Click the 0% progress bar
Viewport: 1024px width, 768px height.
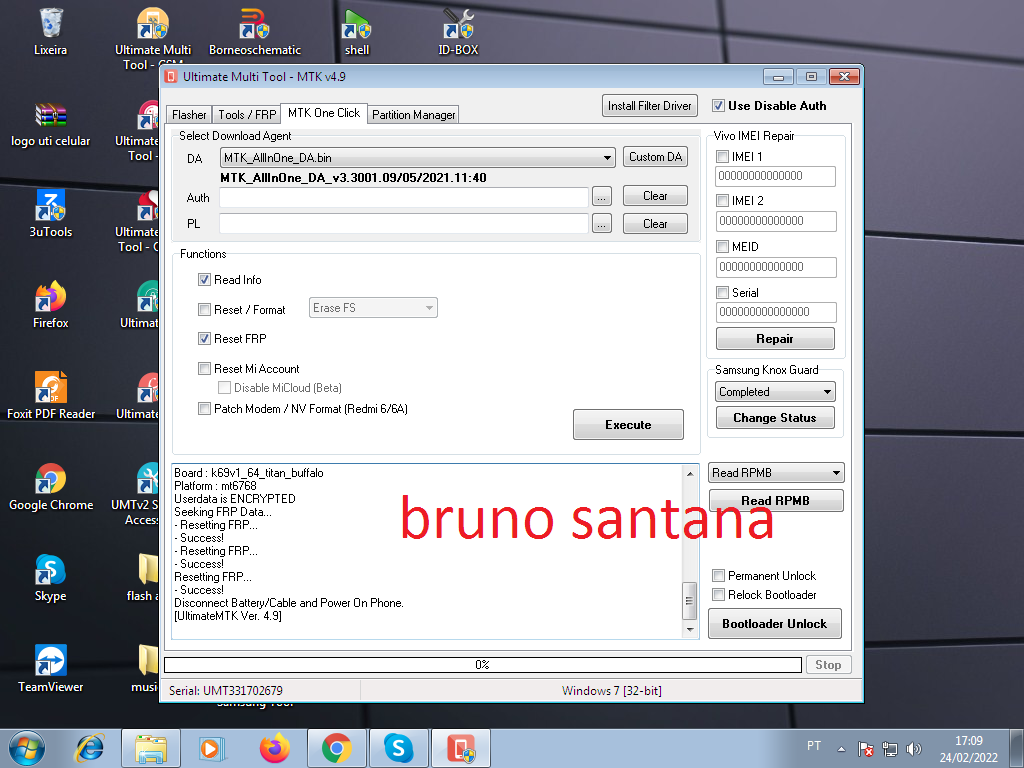tap(483, 665)
